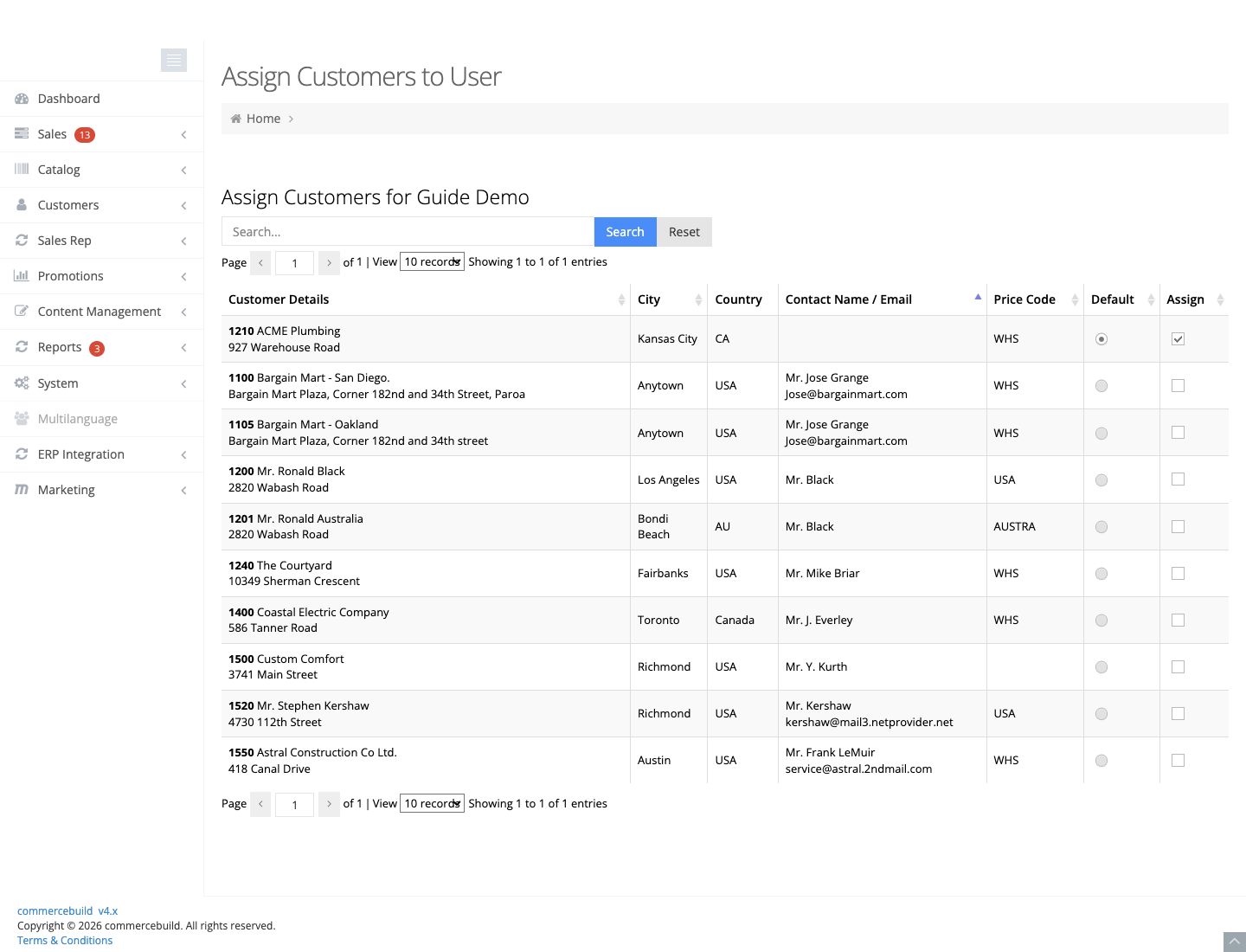The width and height of the screenshot is (1246, 952).
Task: Click the top next page arrow
Action: pos(329,262)
